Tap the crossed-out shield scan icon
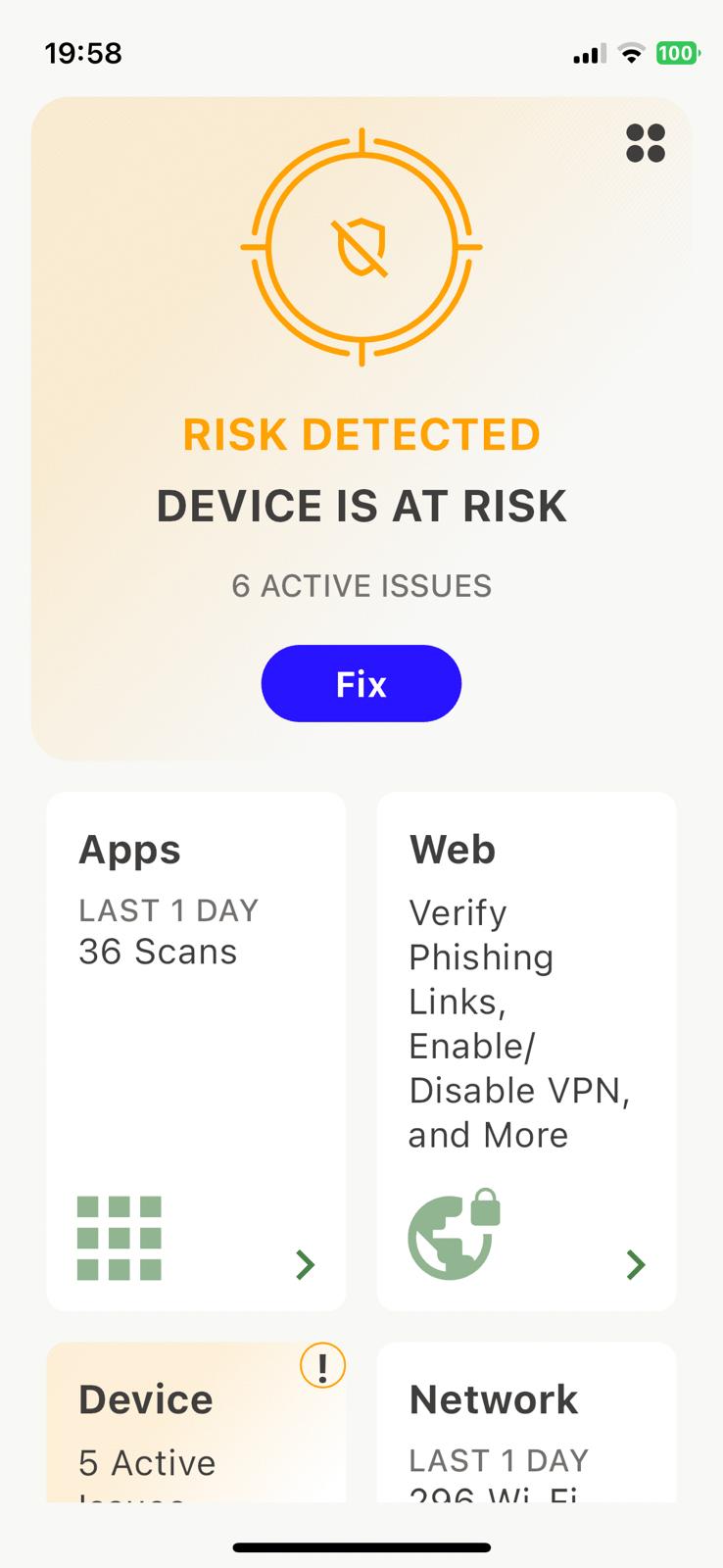 361,247
